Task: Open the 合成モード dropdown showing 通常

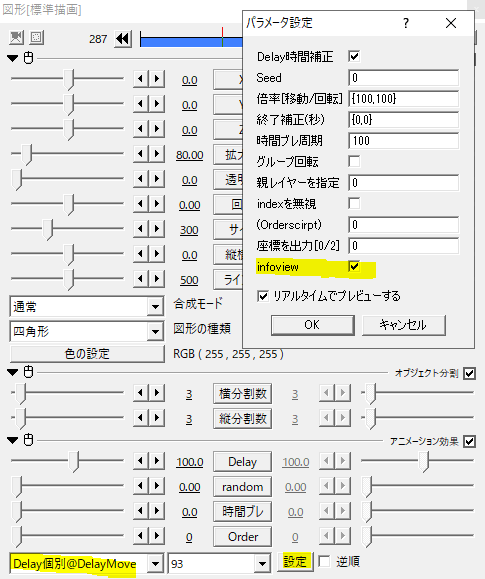Action: [87, 306]
